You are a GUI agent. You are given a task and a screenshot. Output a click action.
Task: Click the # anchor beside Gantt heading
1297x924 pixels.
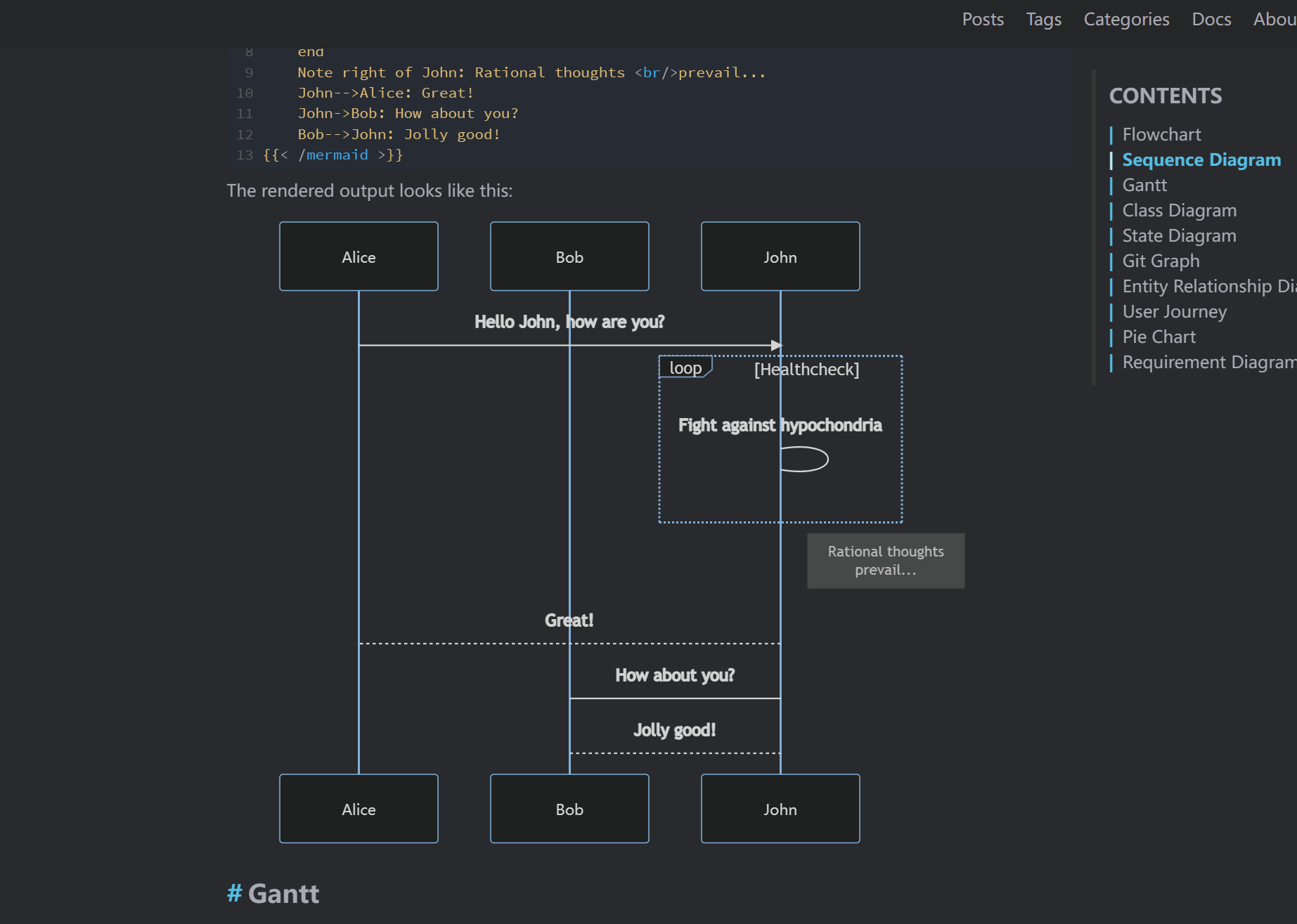234,894
